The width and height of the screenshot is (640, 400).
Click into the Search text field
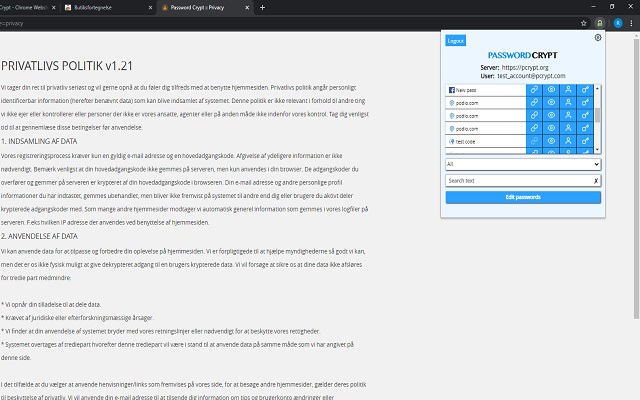pos(518,180)
